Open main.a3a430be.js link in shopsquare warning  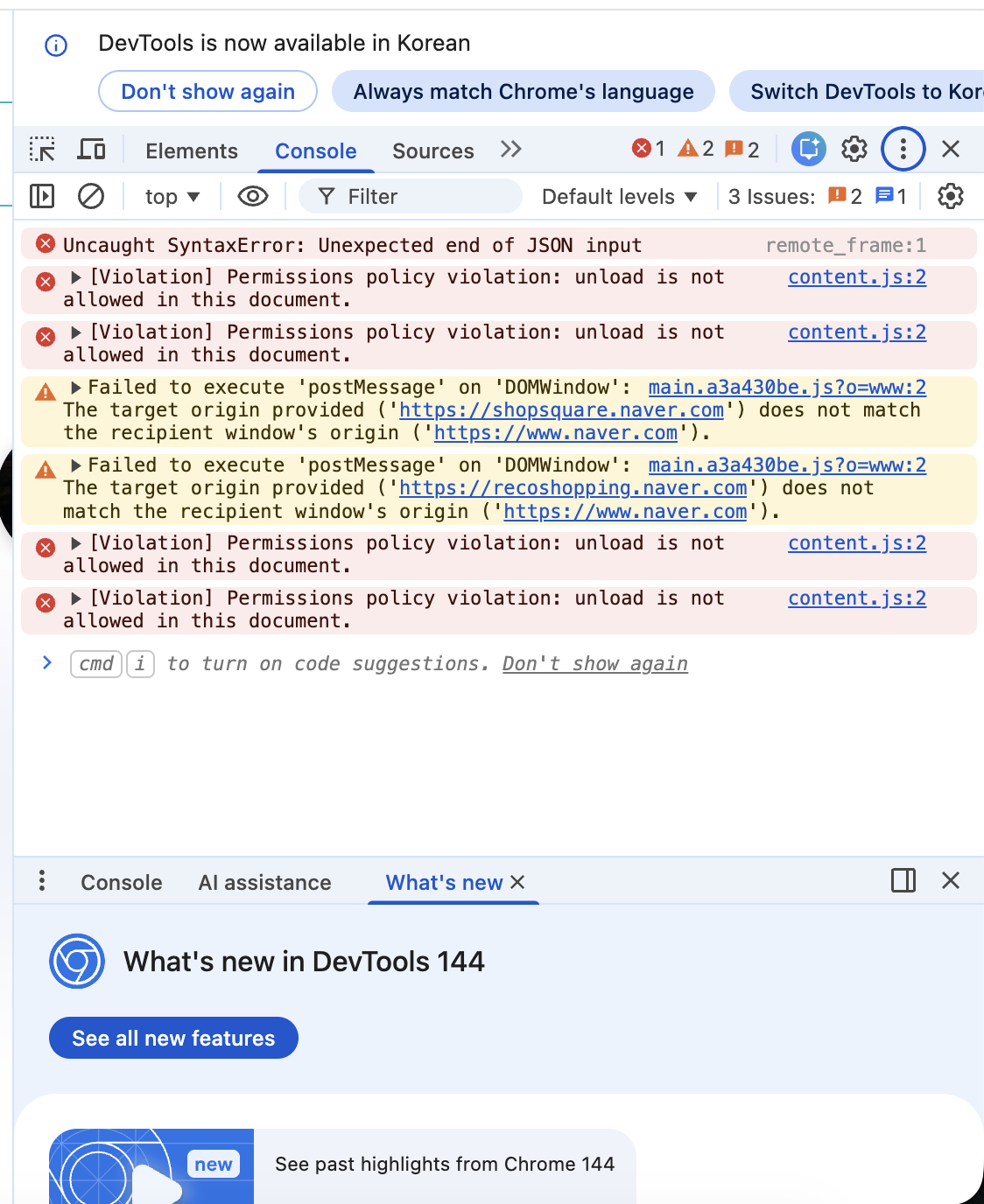coord(787,388)
